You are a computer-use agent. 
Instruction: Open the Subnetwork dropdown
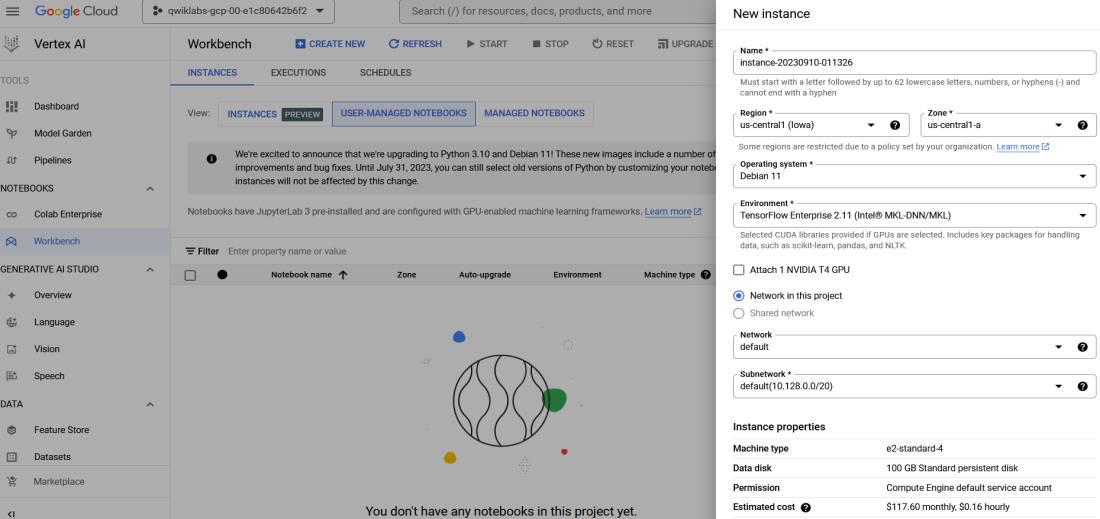click(x=914, y=386)
